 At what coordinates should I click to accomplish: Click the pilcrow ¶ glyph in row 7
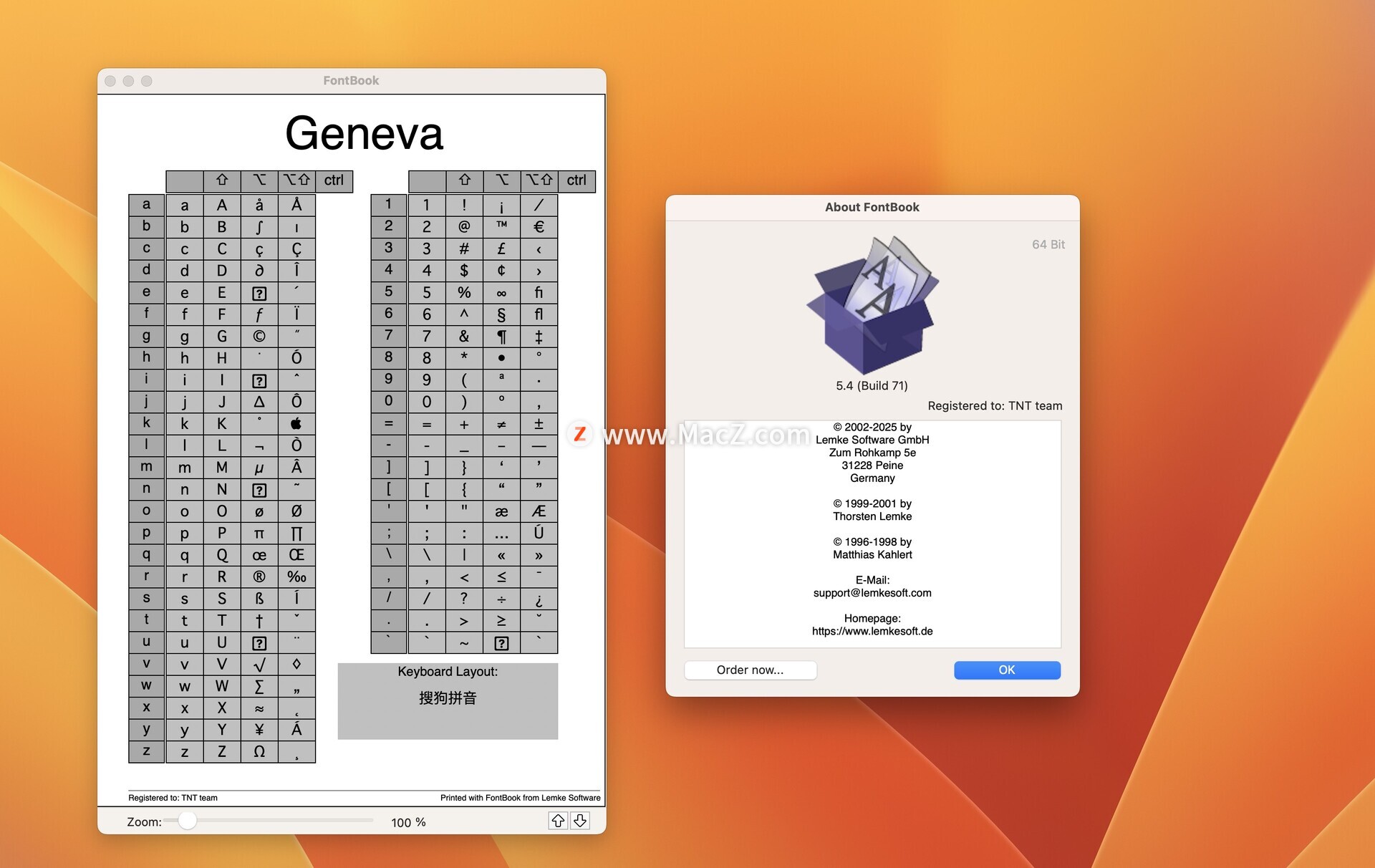point(502,336)
